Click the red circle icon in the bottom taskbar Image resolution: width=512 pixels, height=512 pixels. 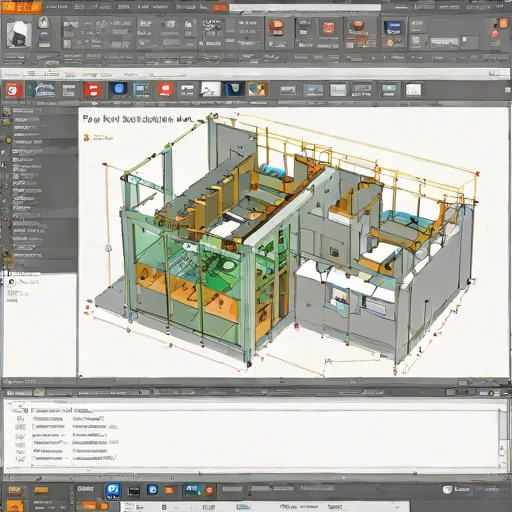210,490
